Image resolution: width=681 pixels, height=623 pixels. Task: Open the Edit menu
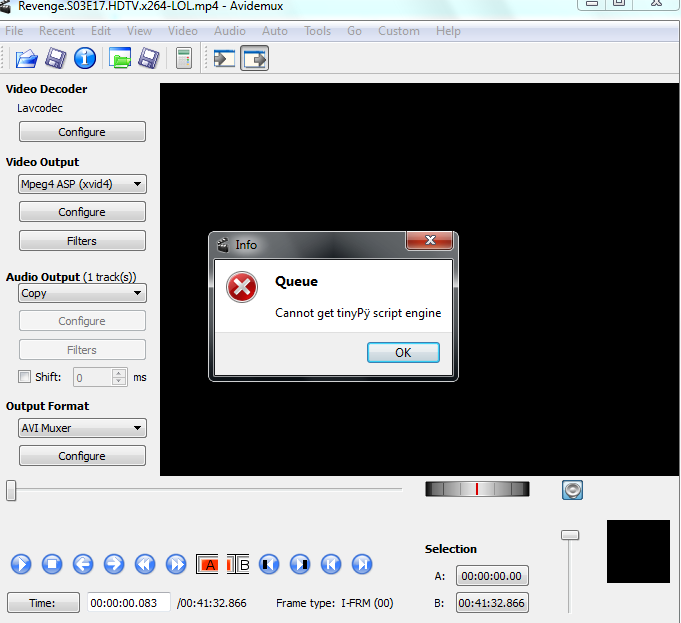point(101,31)
